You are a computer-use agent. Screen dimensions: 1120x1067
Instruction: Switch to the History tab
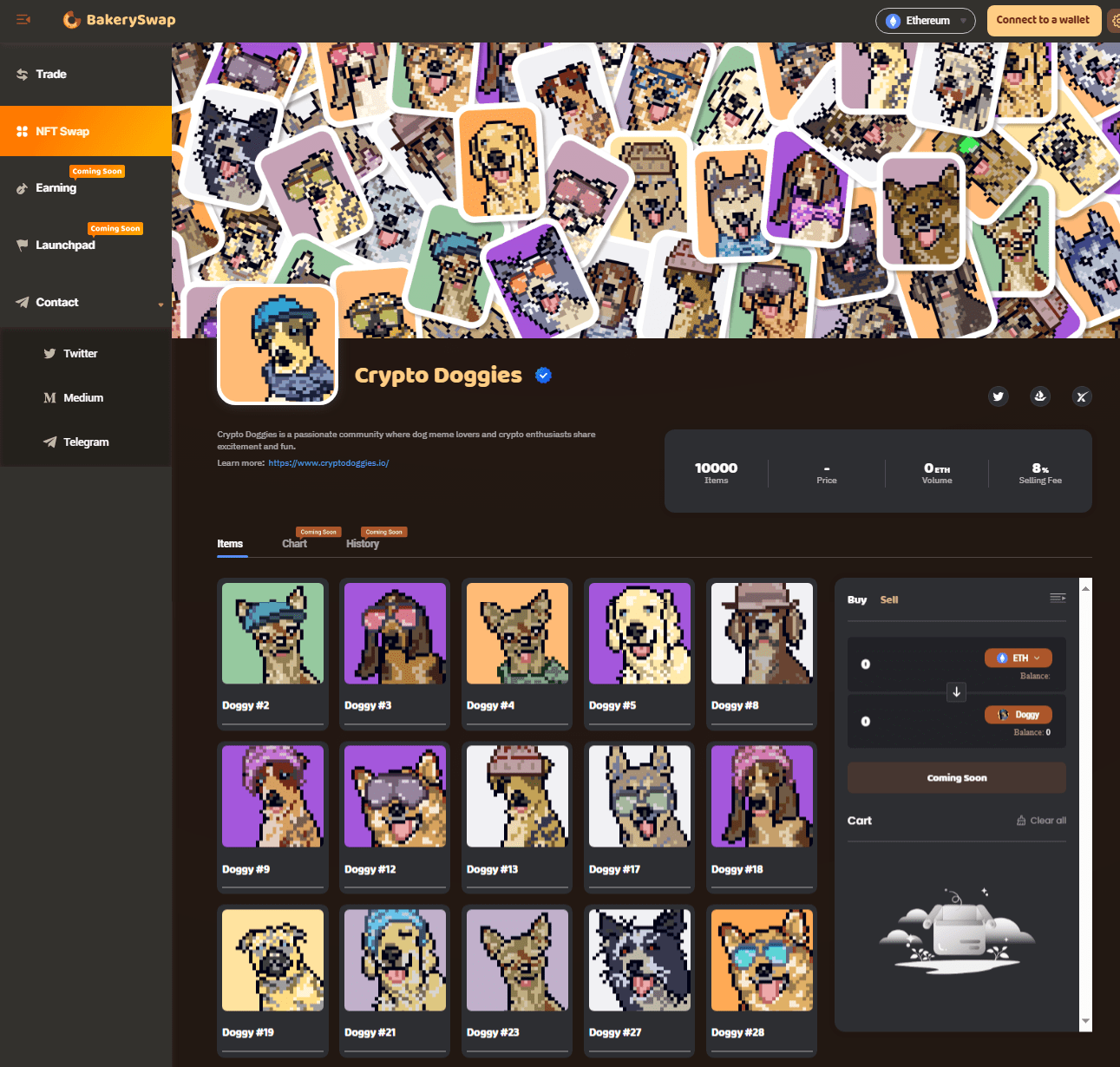tap(363, 544)
